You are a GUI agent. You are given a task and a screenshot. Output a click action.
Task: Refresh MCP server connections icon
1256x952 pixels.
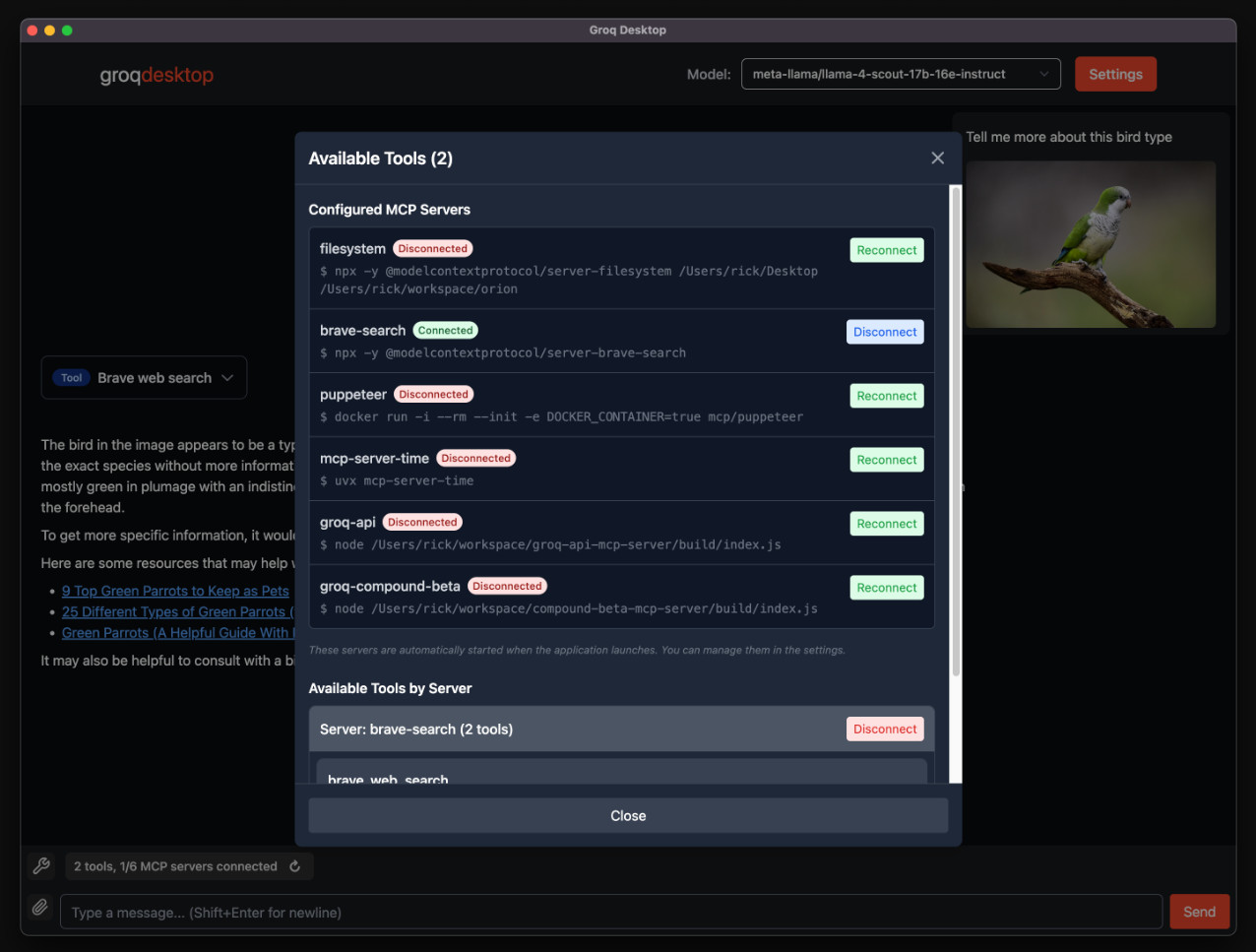(x=294, y=866)
